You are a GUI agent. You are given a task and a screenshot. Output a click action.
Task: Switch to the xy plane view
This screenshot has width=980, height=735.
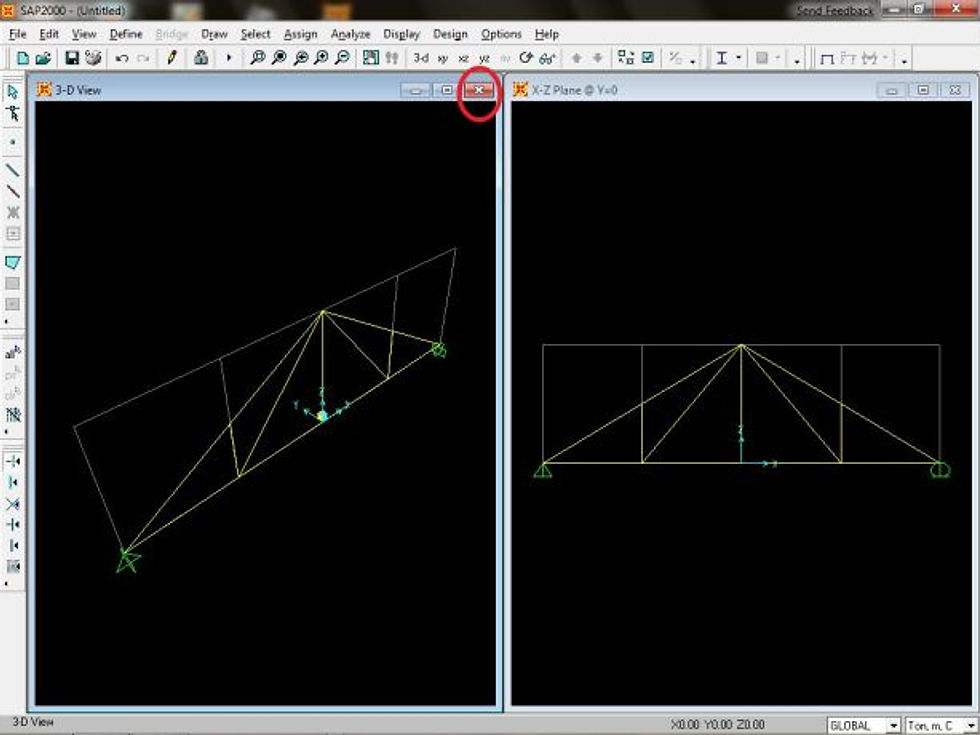442,58
